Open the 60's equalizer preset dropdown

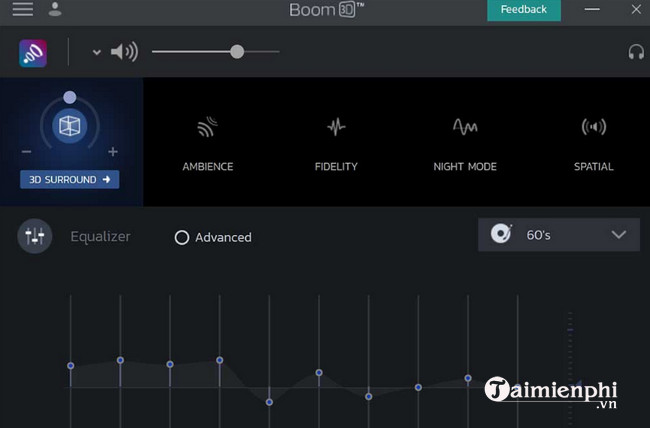[x=559, y=235]
